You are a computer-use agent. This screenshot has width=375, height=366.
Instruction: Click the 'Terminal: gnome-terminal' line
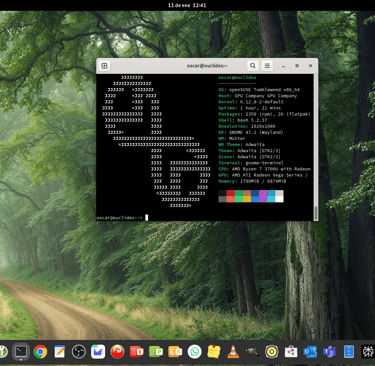tap(251, 163)
